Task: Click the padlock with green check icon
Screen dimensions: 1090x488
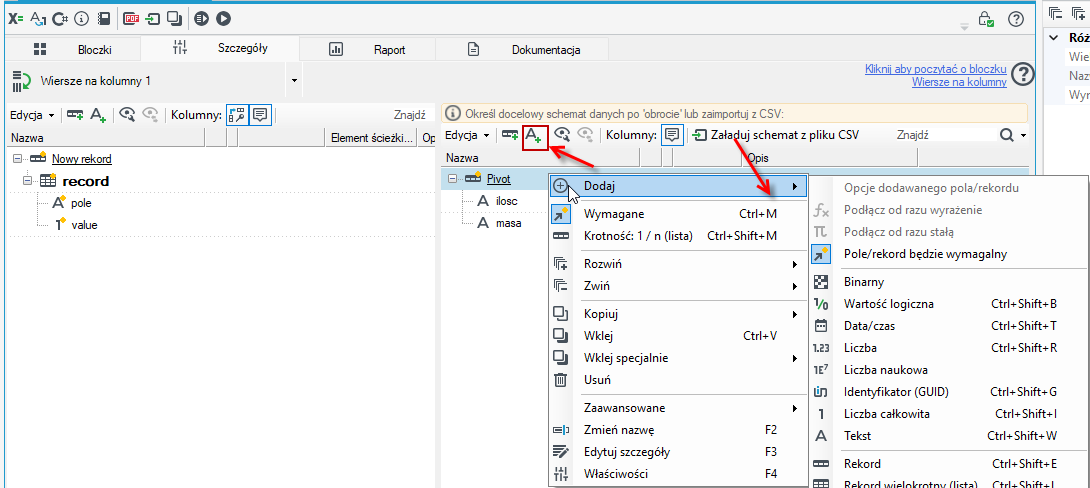Action: coord(986,19)
